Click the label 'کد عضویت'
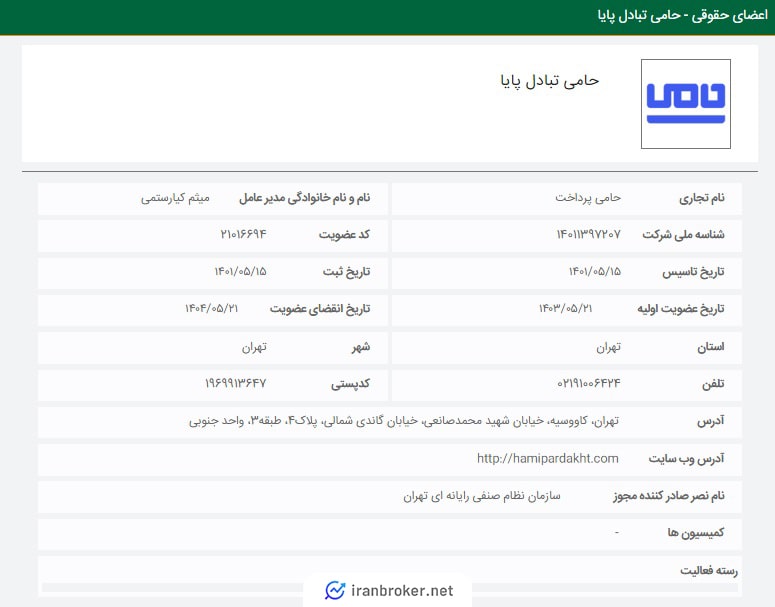Screen dimensions: 775x607 (344, 234)
